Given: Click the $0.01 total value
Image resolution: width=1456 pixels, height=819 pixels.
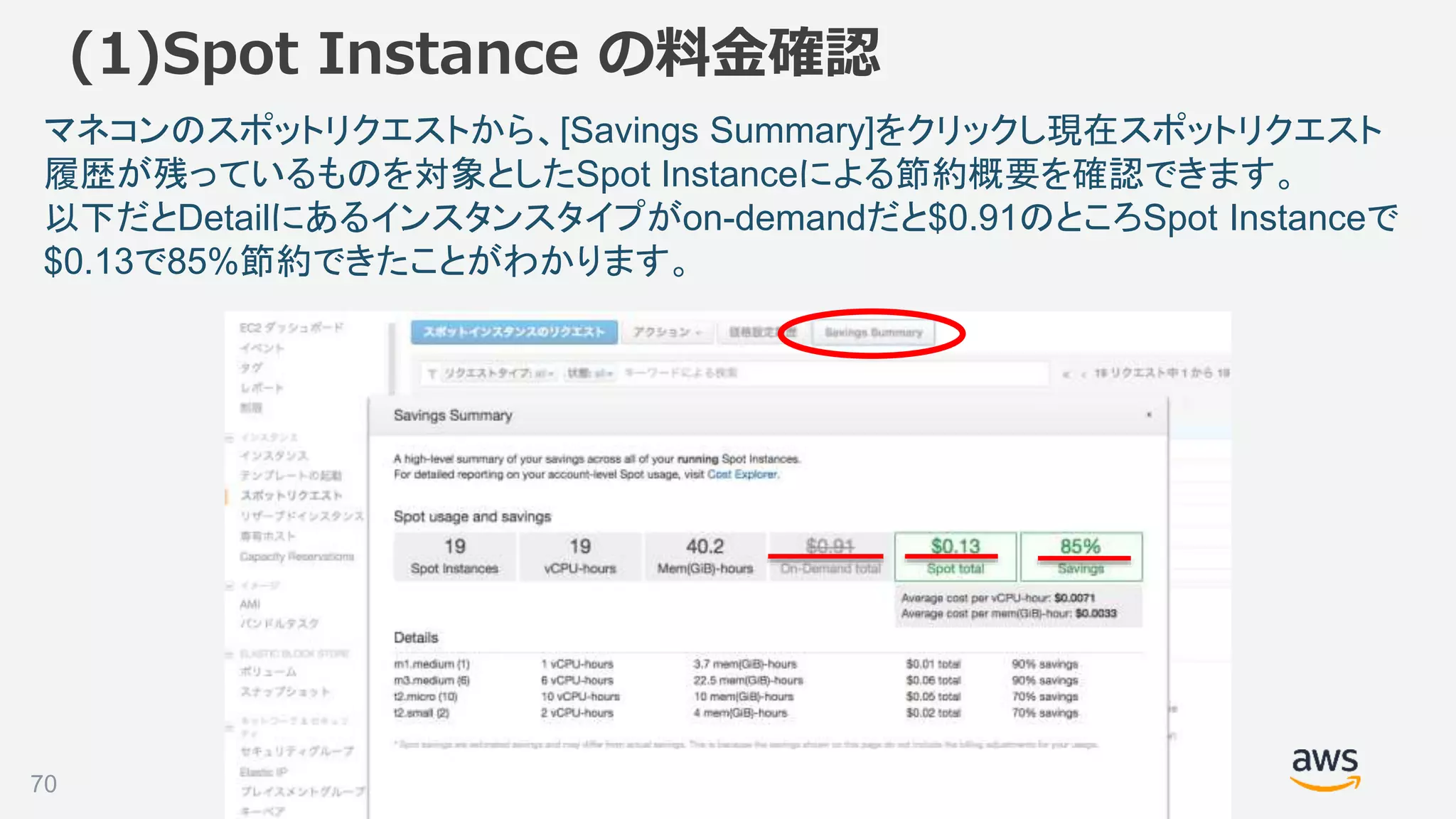Looking at the screenshot, I should [933, 664].
